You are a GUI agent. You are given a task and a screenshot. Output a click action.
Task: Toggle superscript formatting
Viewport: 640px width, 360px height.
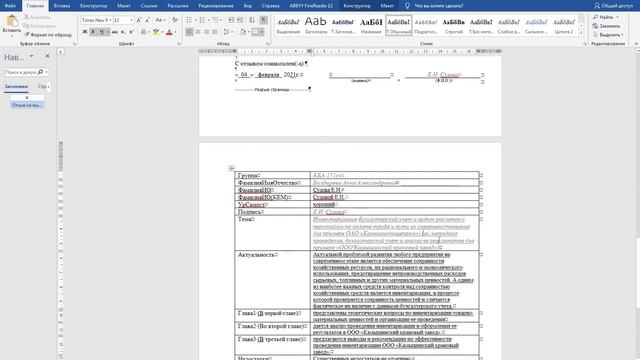[131, 32]
